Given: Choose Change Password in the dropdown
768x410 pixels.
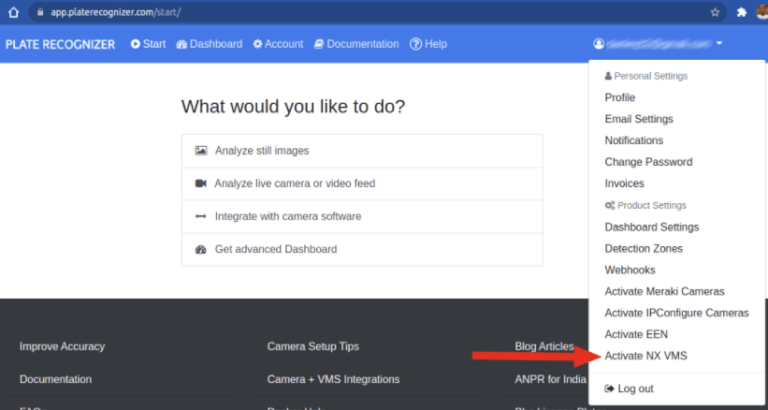Looking at the screenshot, I should 648,162.
